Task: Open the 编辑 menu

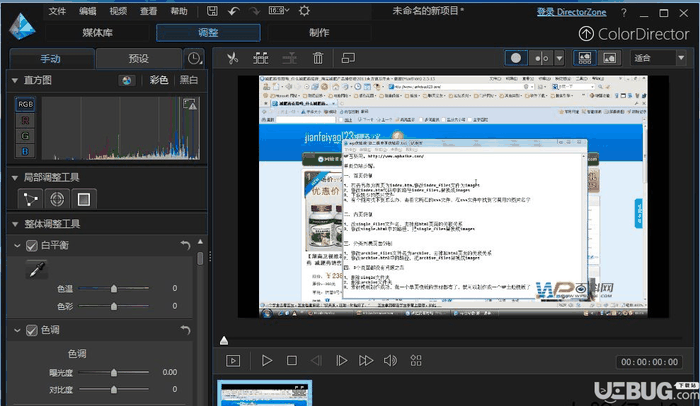Action: click(88, 11)
